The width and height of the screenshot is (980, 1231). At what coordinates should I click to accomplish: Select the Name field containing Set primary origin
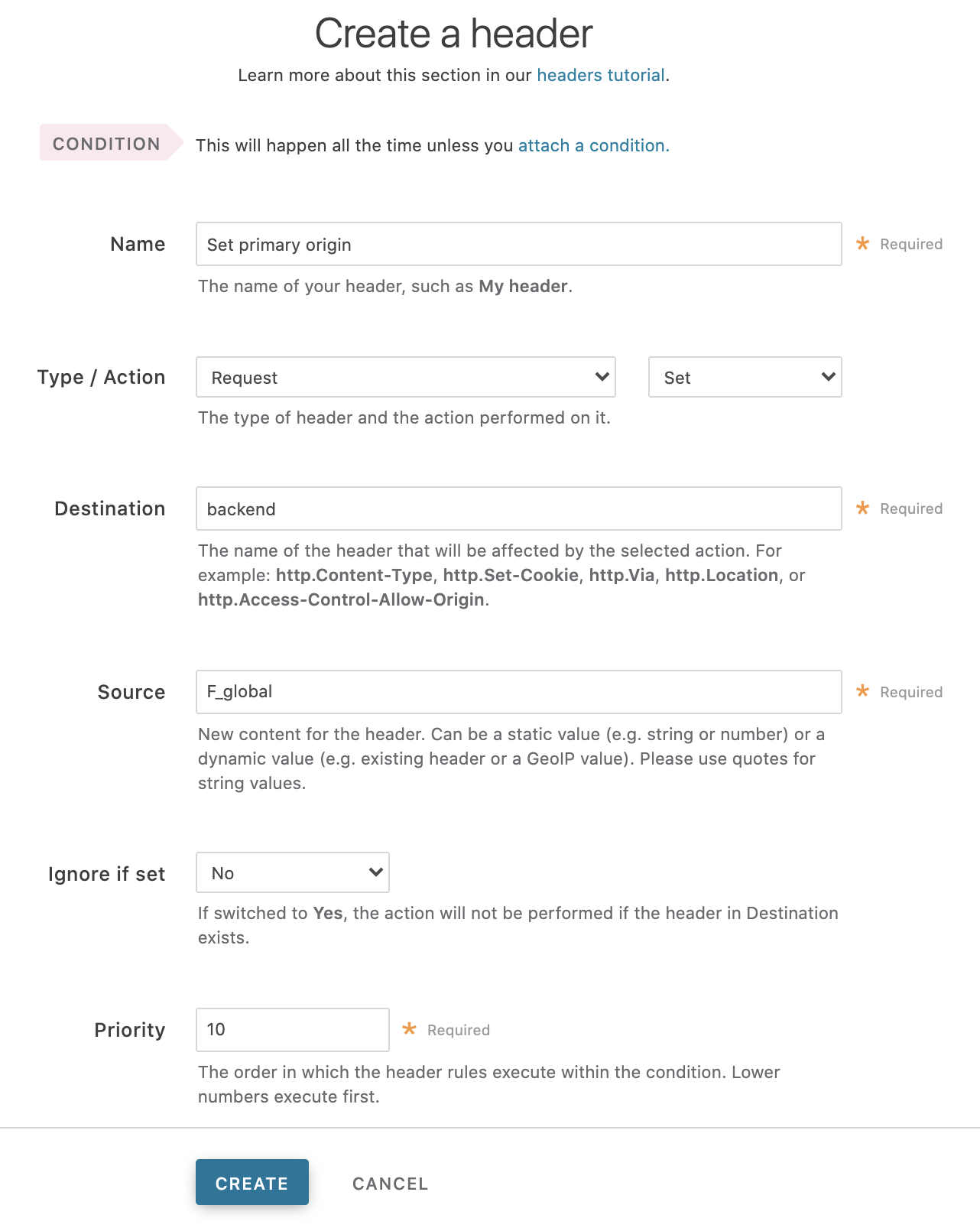(519, 244)
